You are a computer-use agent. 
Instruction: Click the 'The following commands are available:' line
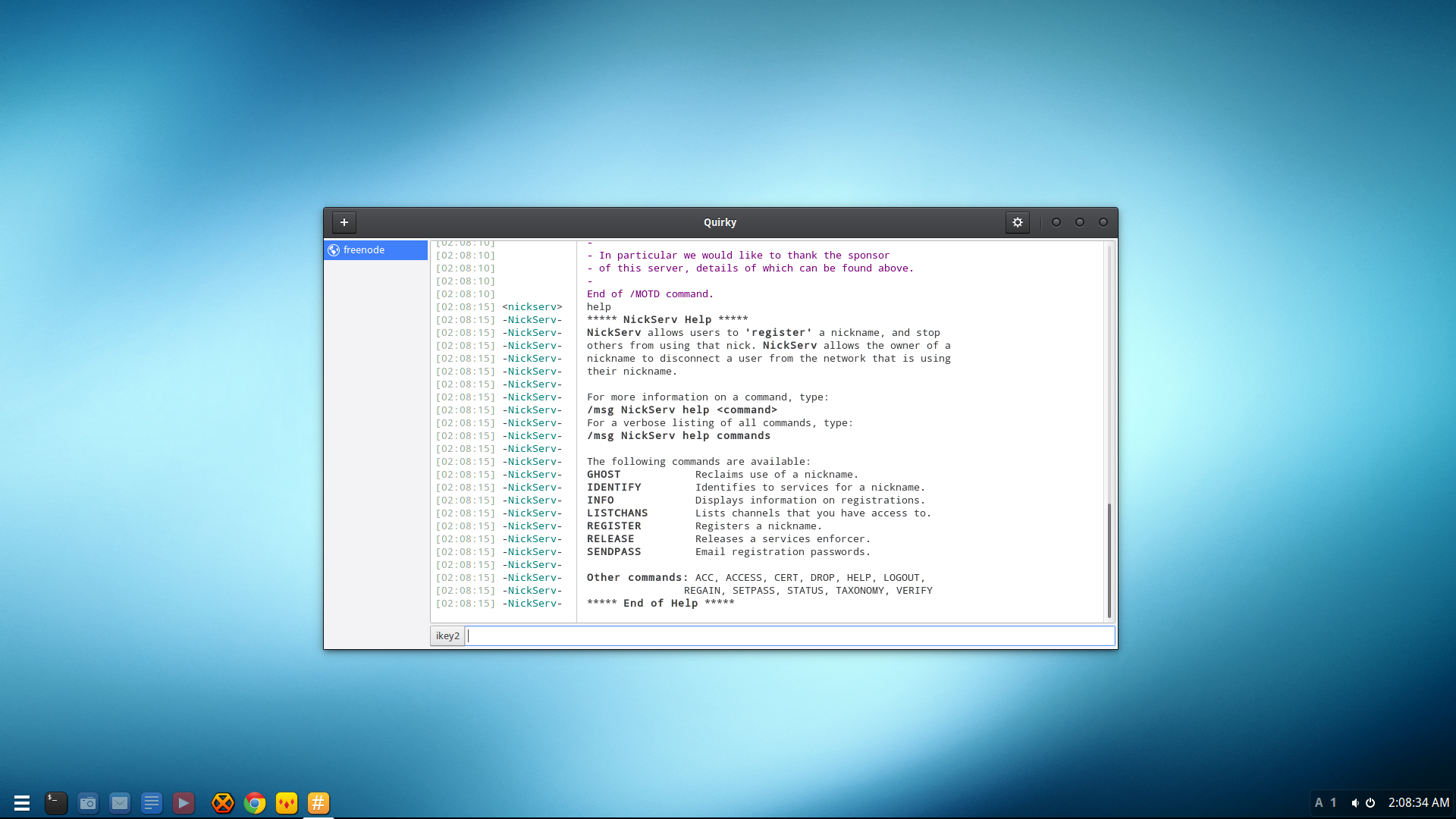(x=698, y=462)
